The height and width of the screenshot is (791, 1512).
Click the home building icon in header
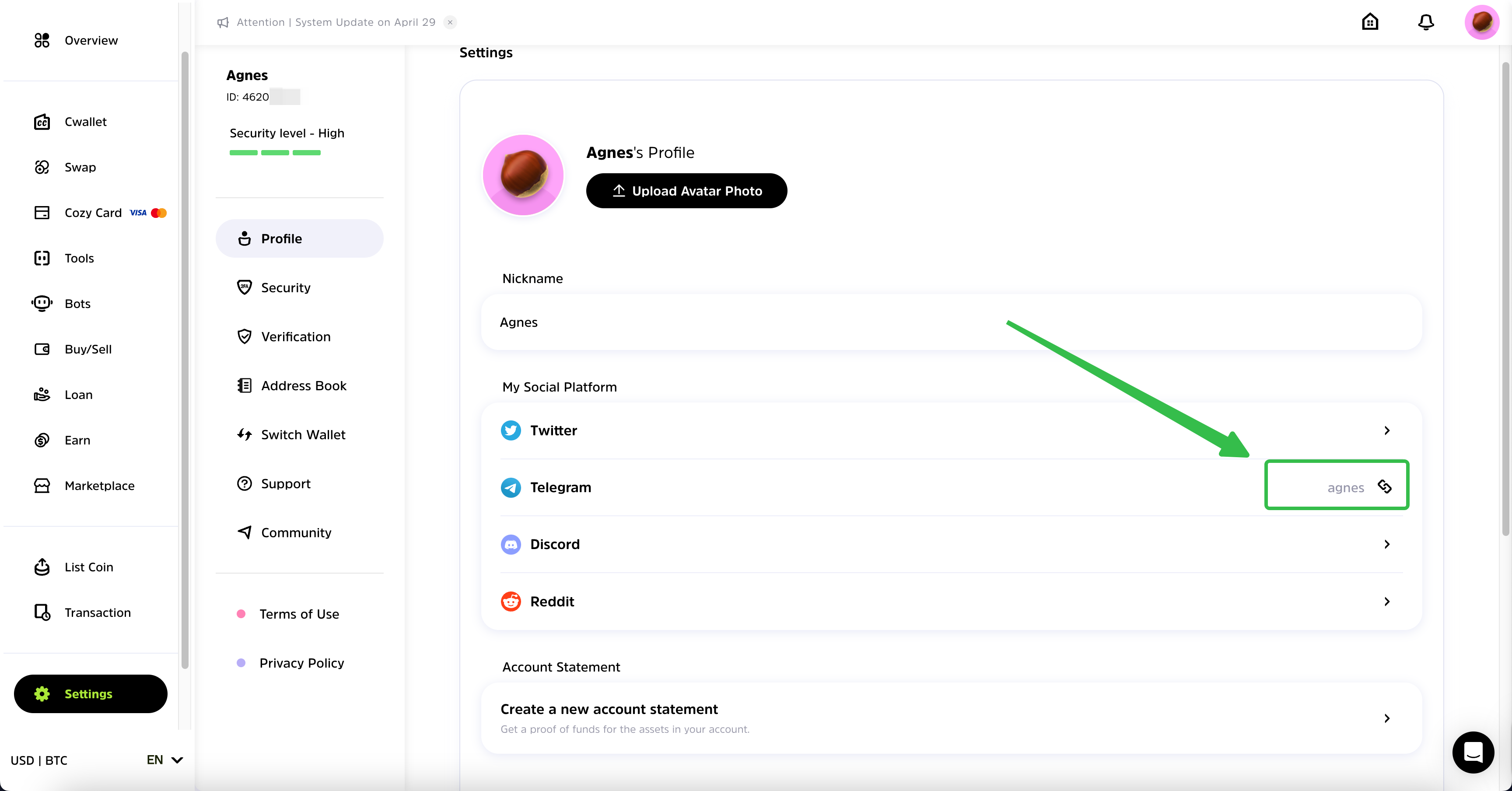pos(1370,22)
